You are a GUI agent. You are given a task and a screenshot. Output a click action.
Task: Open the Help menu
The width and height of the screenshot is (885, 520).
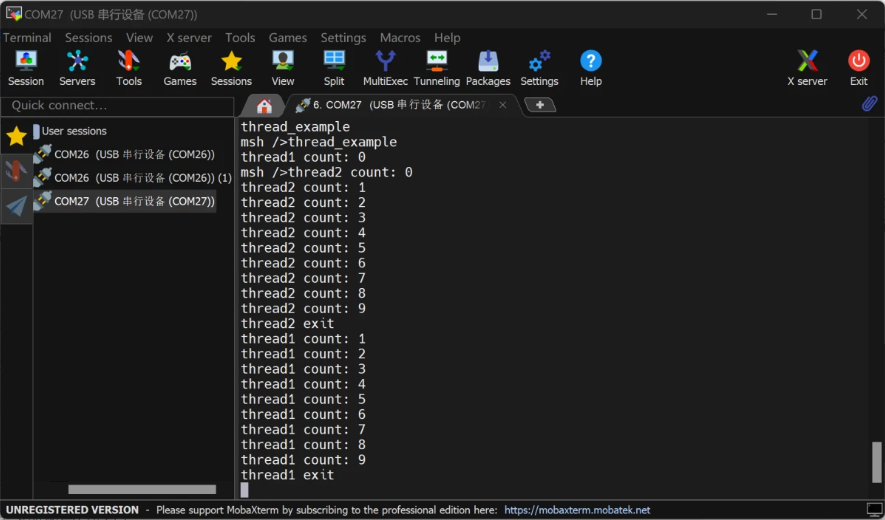447,38
